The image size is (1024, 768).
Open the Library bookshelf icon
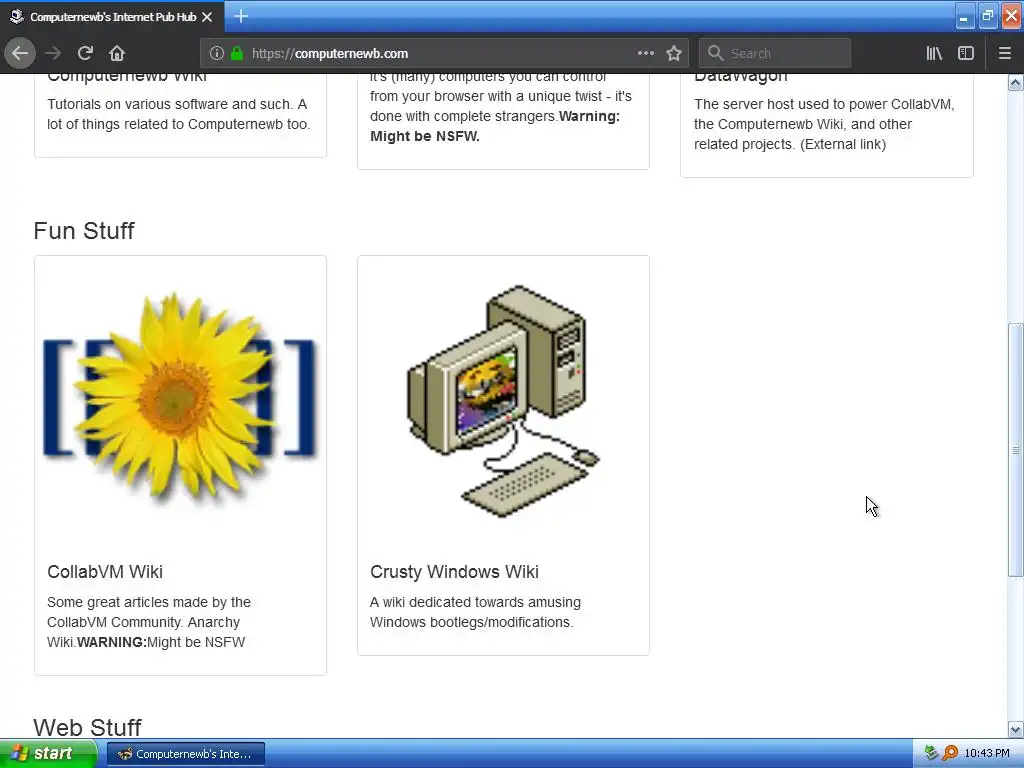[935, 54]
